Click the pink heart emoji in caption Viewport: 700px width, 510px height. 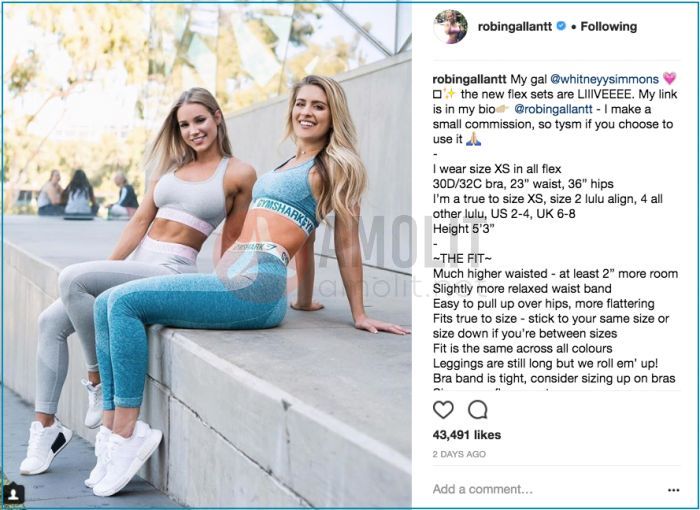(670, 79)
